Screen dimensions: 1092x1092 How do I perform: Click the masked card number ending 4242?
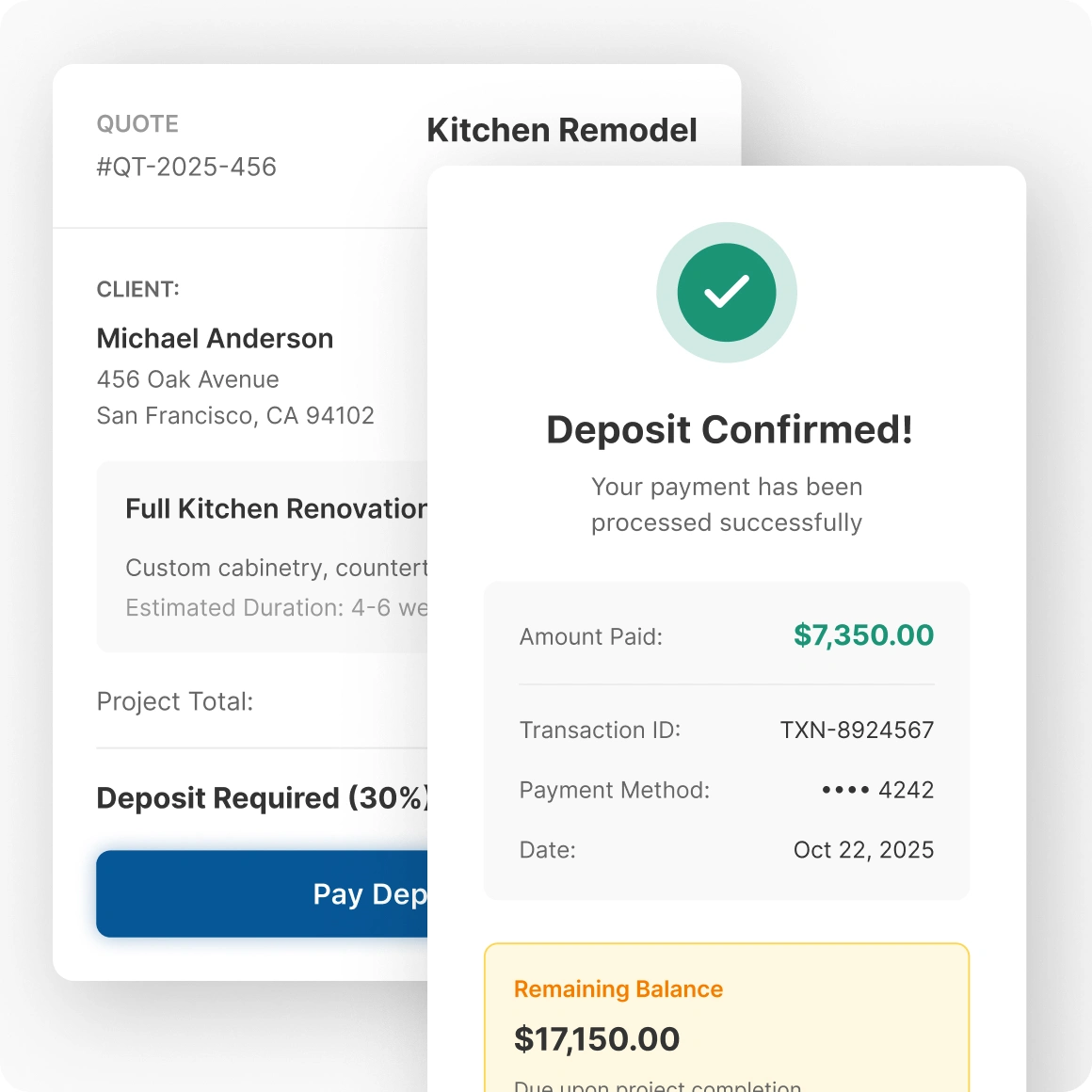[x=877, y=790]
